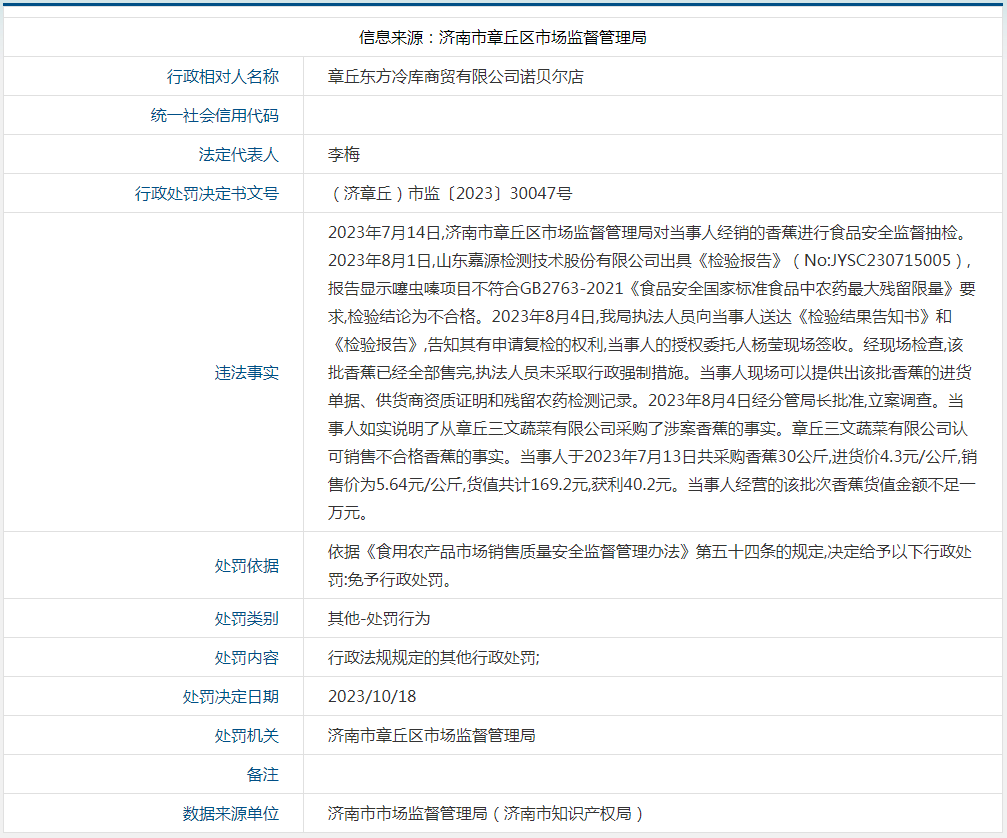Click the line with '货值共计169.2元,获利40.2元'
This screenshot has height=838, width=1007.
coord(652,485)
